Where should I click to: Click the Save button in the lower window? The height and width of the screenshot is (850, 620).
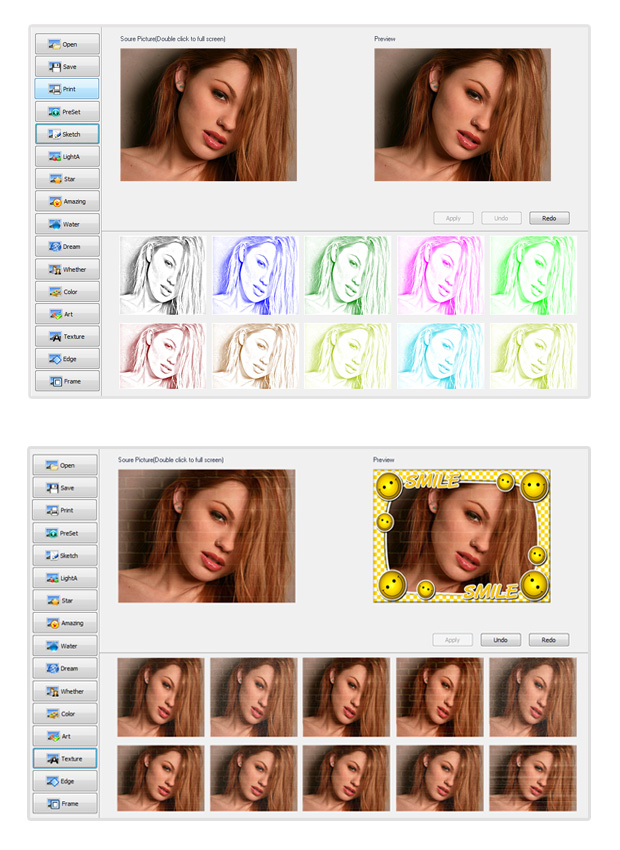(65, 488)
